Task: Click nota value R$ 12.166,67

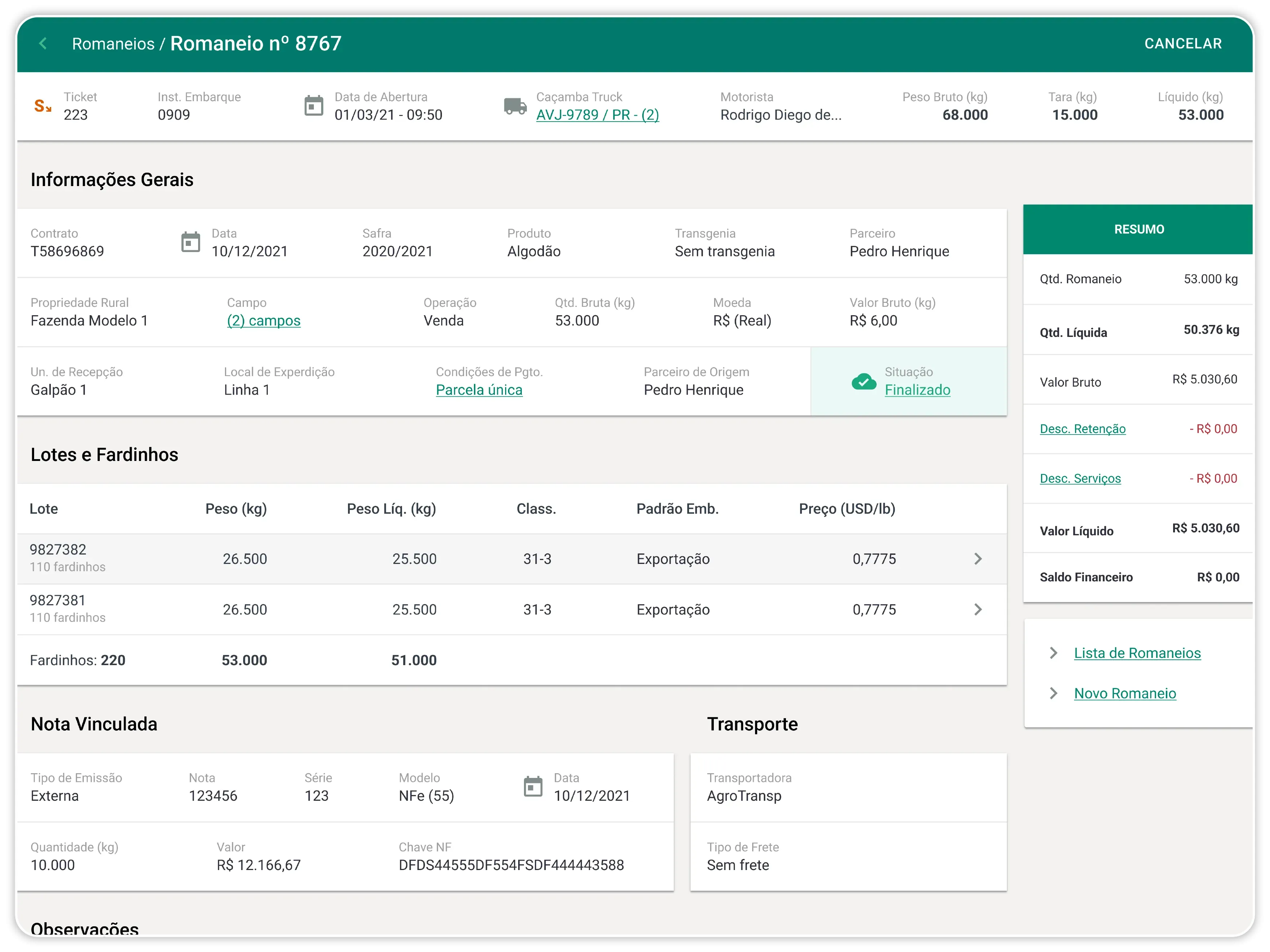Action: tap(258, 865)
